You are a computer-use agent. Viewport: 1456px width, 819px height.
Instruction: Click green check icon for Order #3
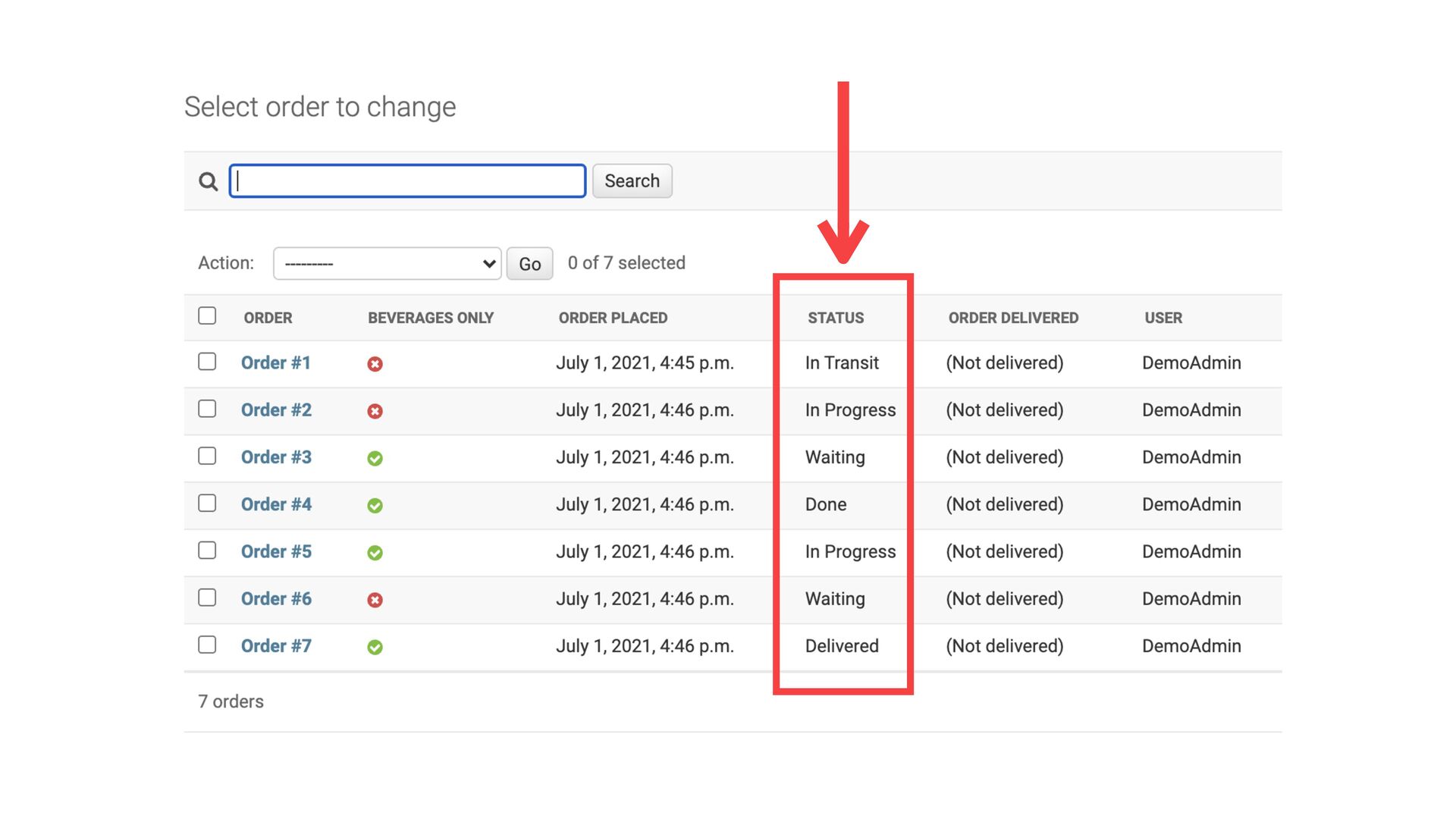375,458
